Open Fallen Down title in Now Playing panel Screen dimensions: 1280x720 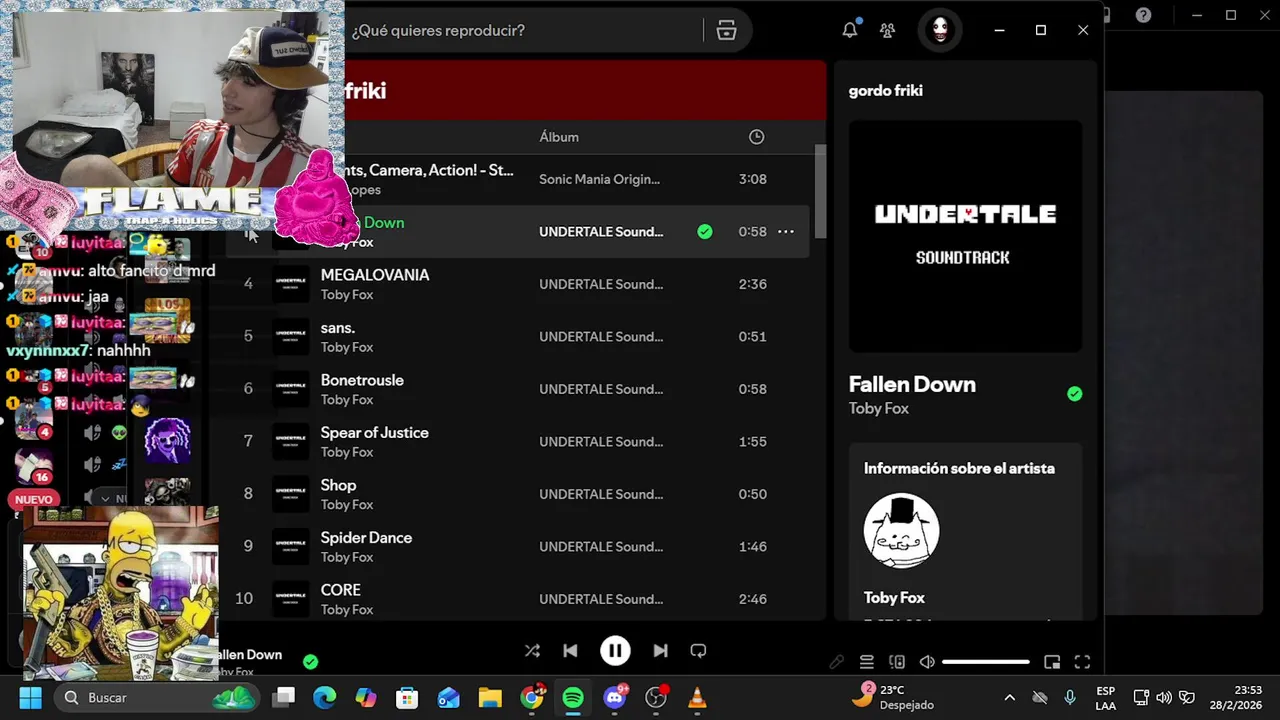coord(912,384)
